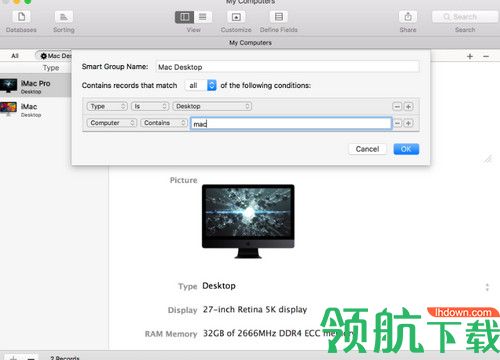The width and height of the screenshot is (500, 360).
Task: Click the text field containing mac
Action: (291, 124)
